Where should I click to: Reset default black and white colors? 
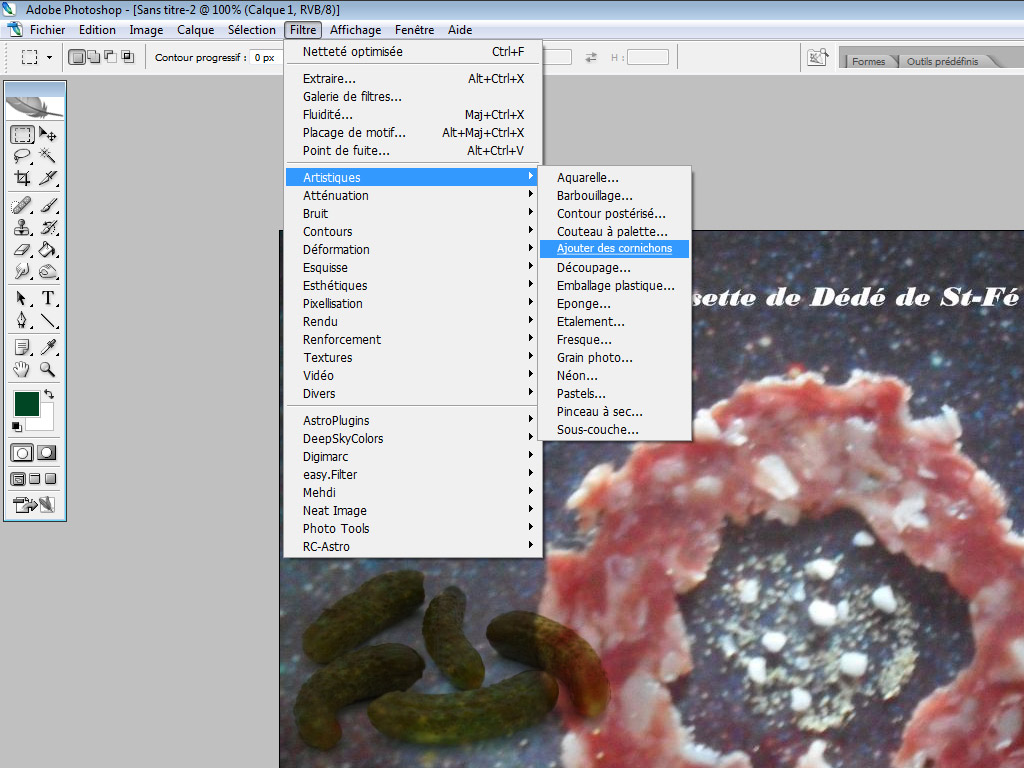[17, 427]
